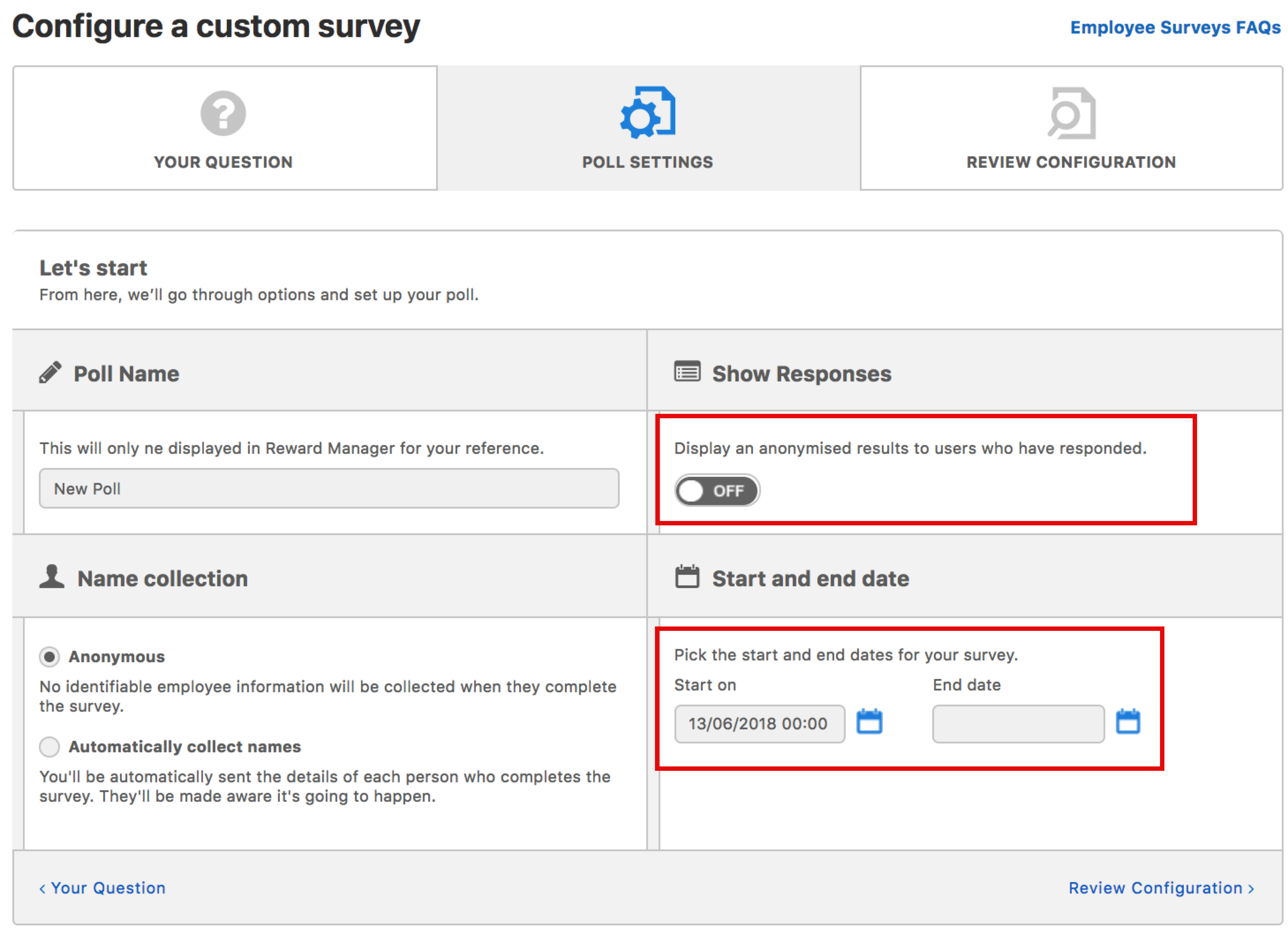Click the gear document Poll Settings icon
1288x928 pixels.
pyautogui.click(x=648, y=113)
